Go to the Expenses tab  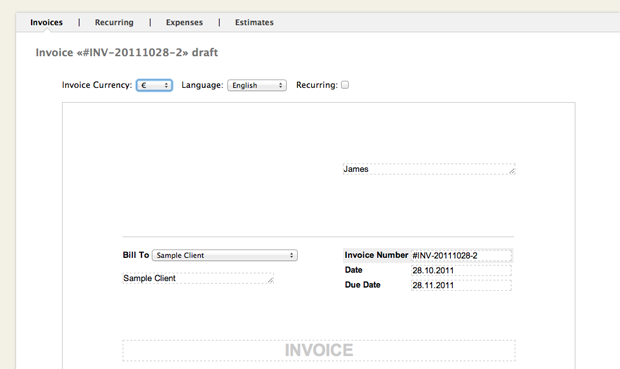(184, 23)
